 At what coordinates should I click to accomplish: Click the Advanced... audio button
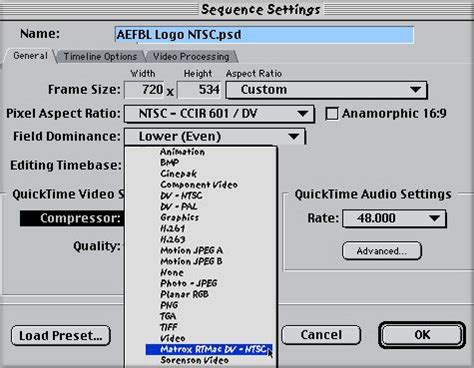pyautogui.click(x=382, y=251)
